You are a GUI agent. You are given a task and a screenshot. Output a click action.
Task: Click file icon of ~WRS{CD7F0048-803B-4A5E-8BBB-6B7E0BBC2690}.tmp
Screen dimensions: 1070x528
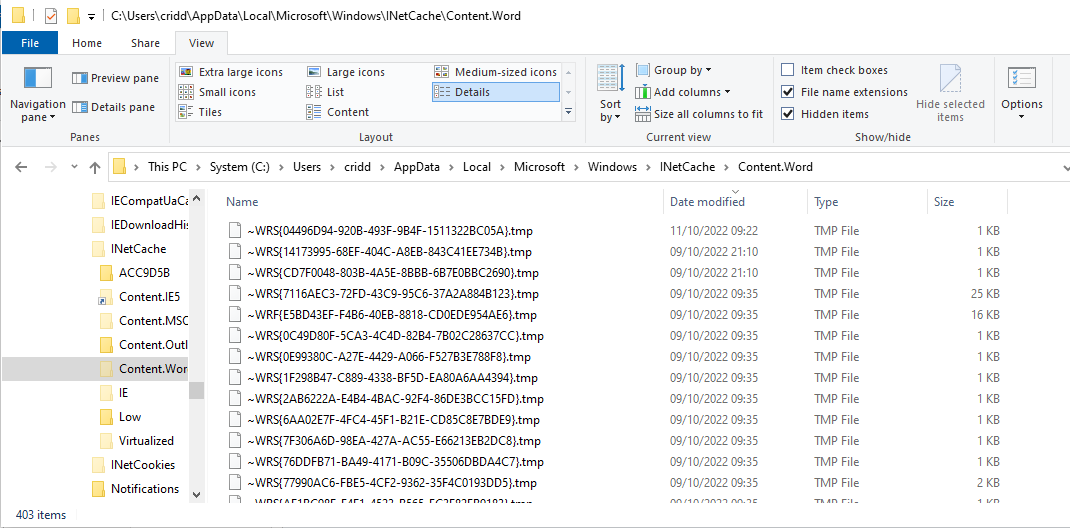tap(235, 273)
